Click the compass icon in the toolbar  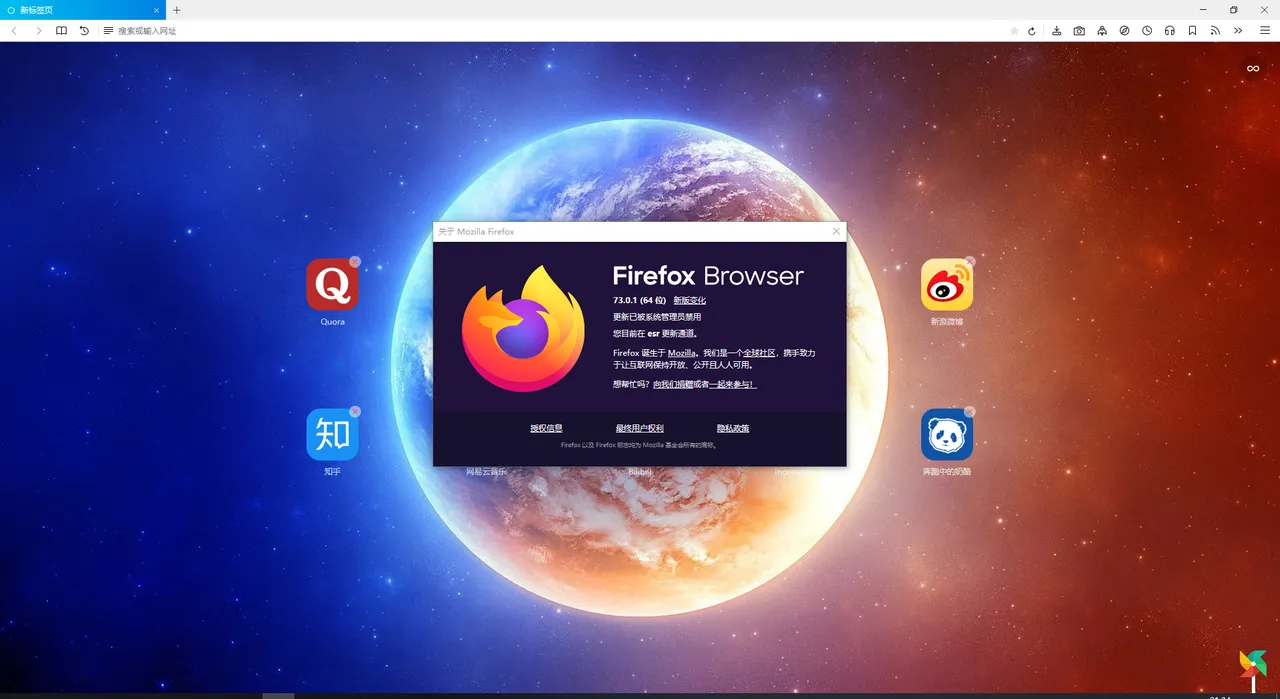point(1125,31)
